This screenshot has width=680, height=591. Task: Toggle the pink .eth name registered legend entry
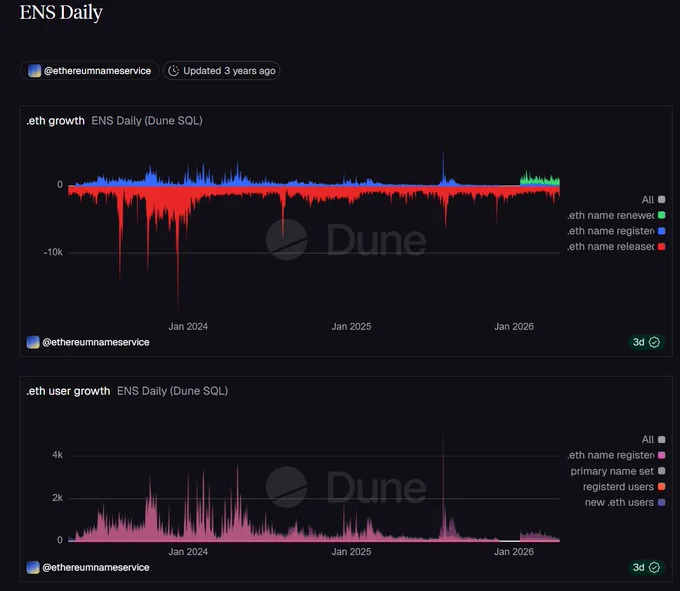coord(616,455)
